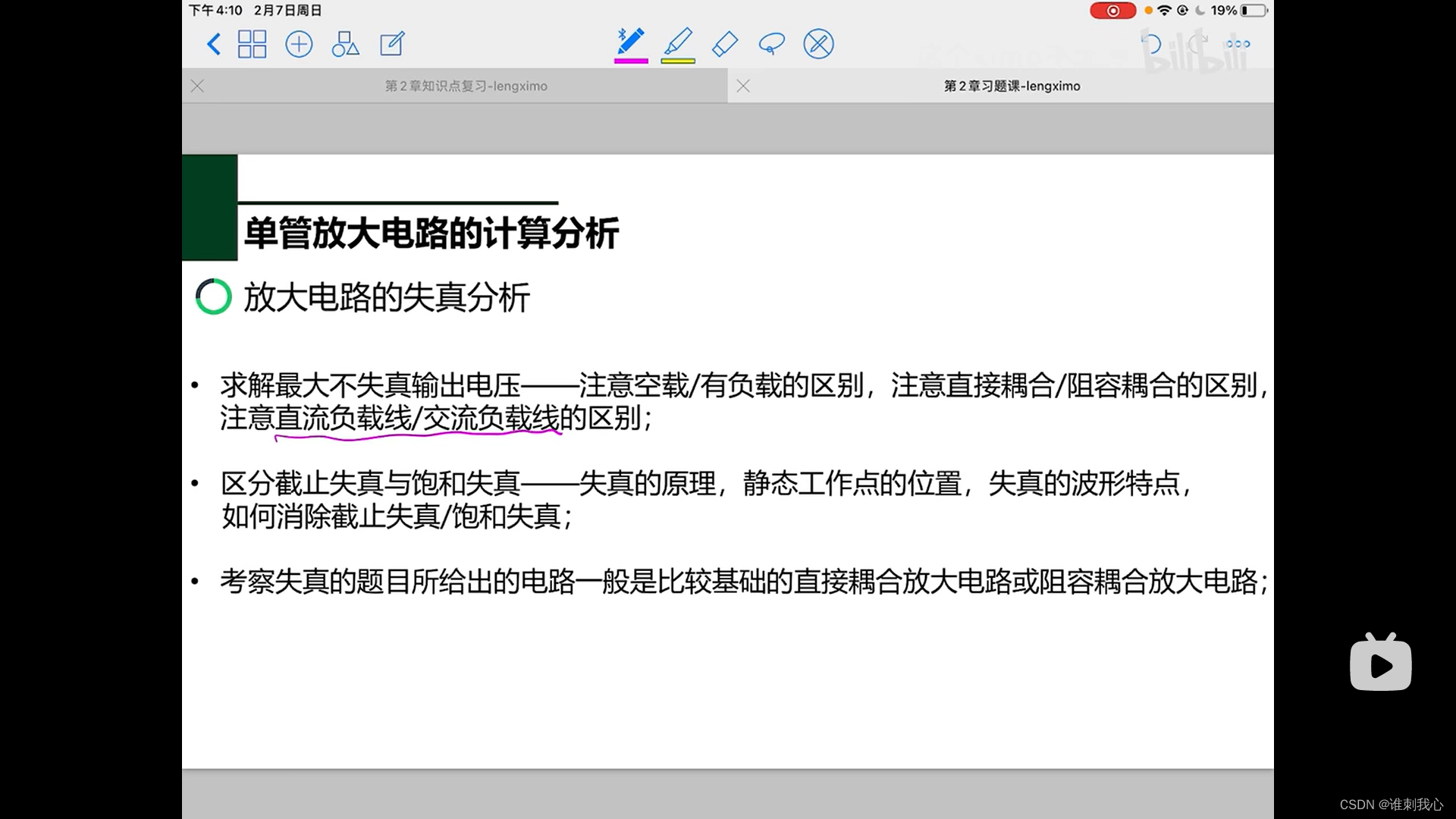The width and height of the screenshot is (1456, 819).
Task: Select the pen tool with magenta ink
Action: click(x=631, y=42)
